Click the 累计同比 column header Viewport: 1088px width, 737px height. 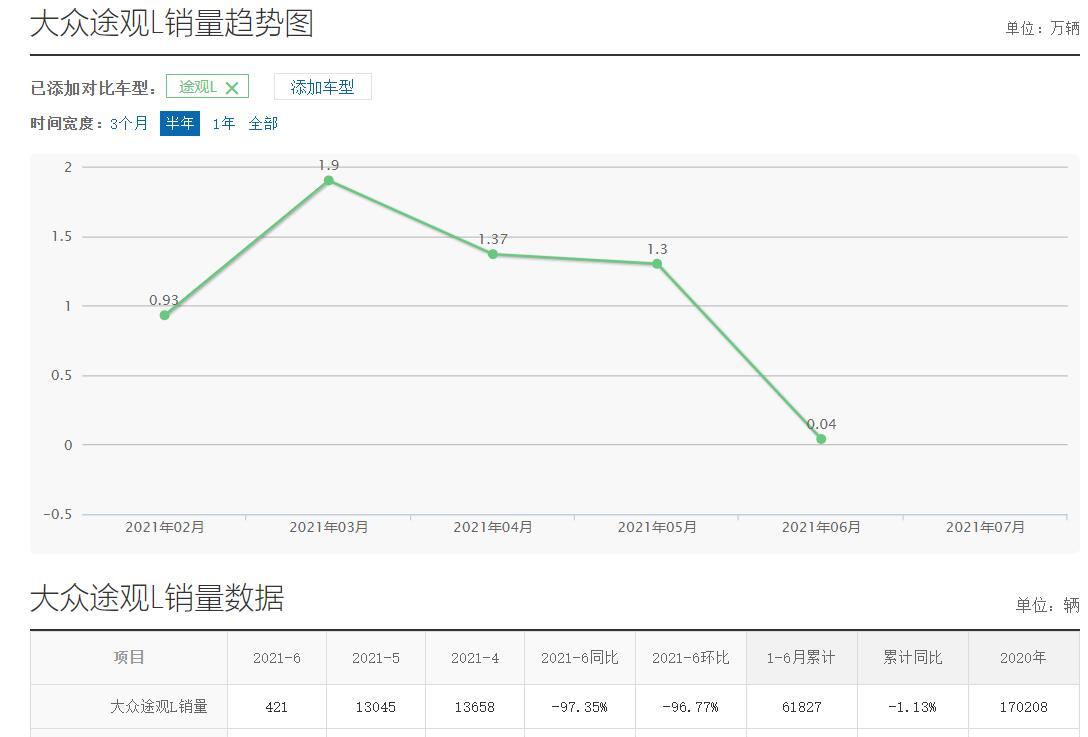pyautogui.click(x=912, y=658)
